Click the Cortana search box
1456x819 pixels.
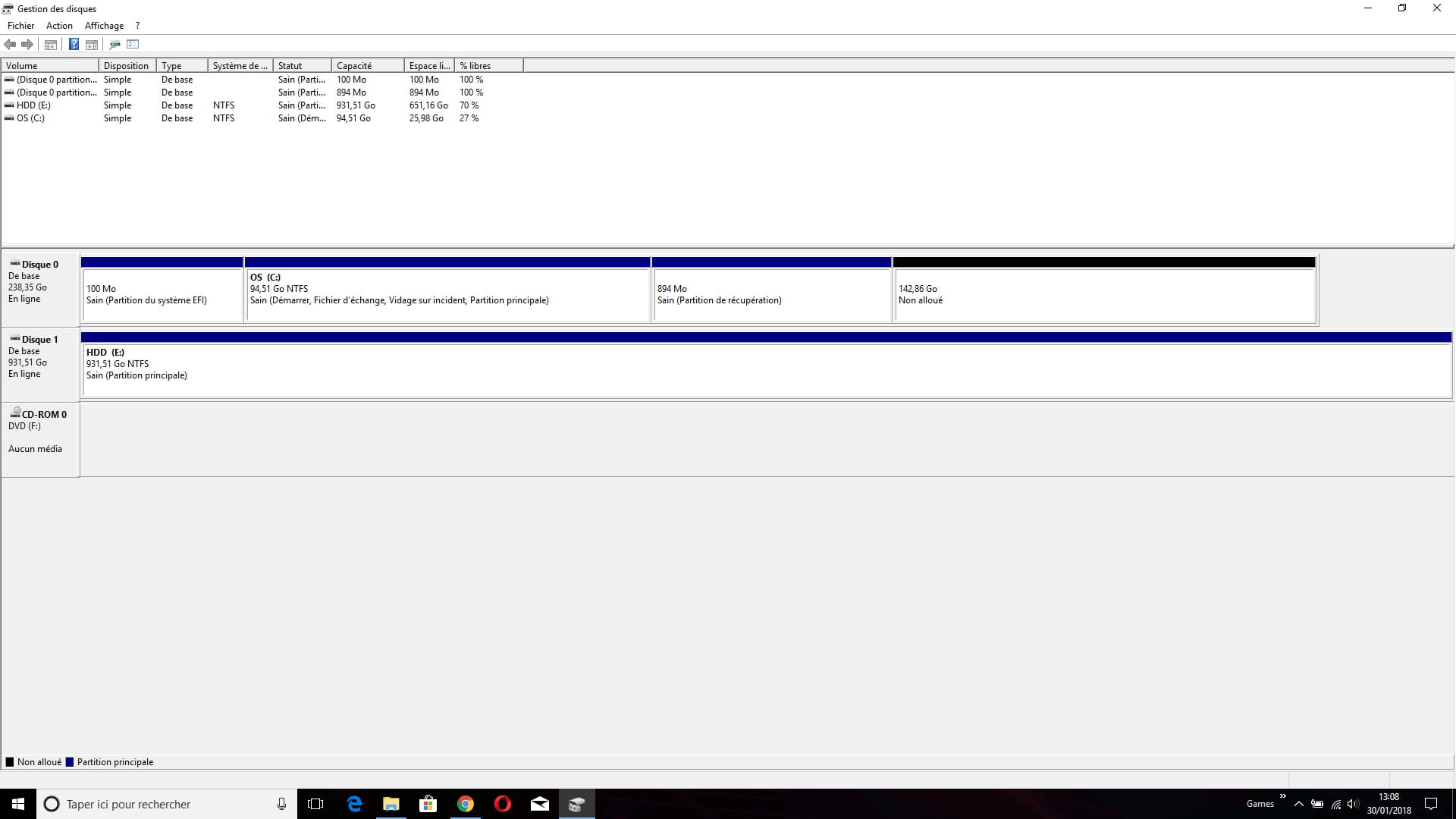(x=167, y=804)
